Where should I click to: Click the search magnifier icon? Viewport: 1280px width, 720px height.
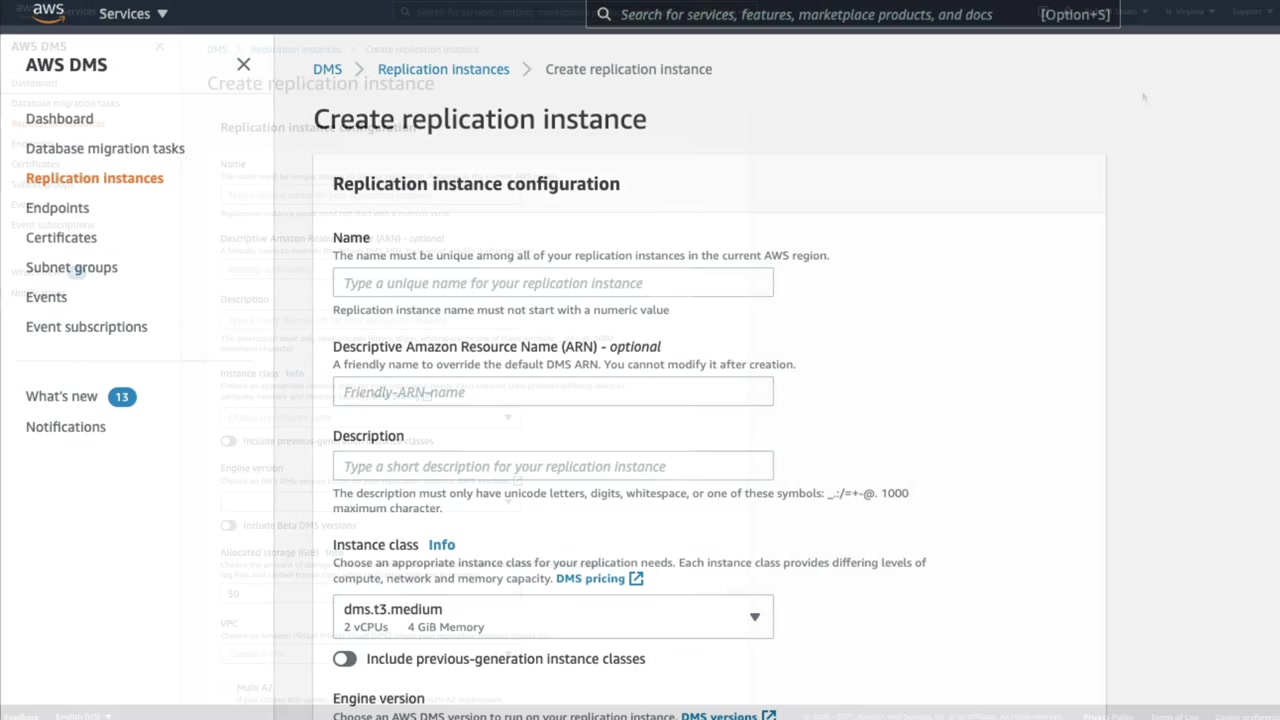click(x=604, y=14)
